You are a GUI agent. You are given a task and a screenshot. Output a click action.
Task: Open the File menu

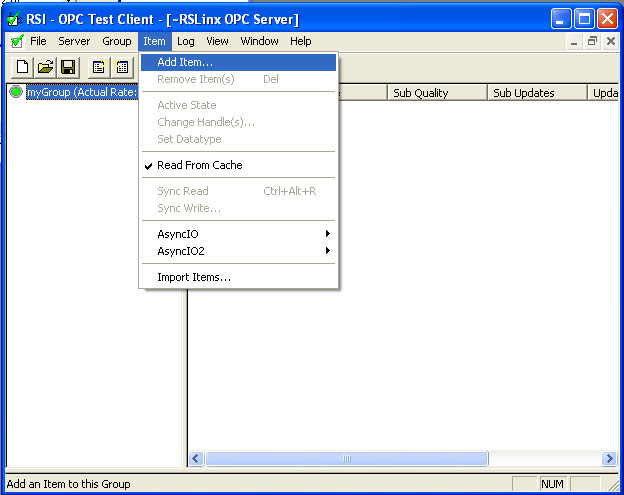tap(38, 41)
